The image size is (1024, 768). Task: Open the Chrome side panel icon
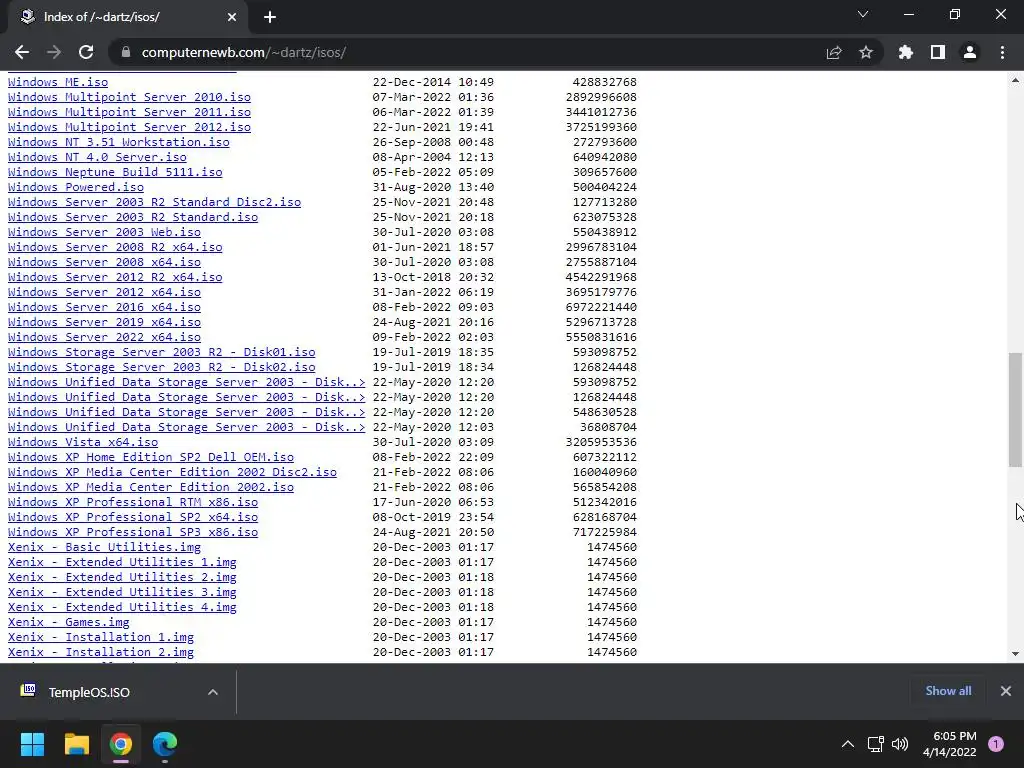coord(938,52)
